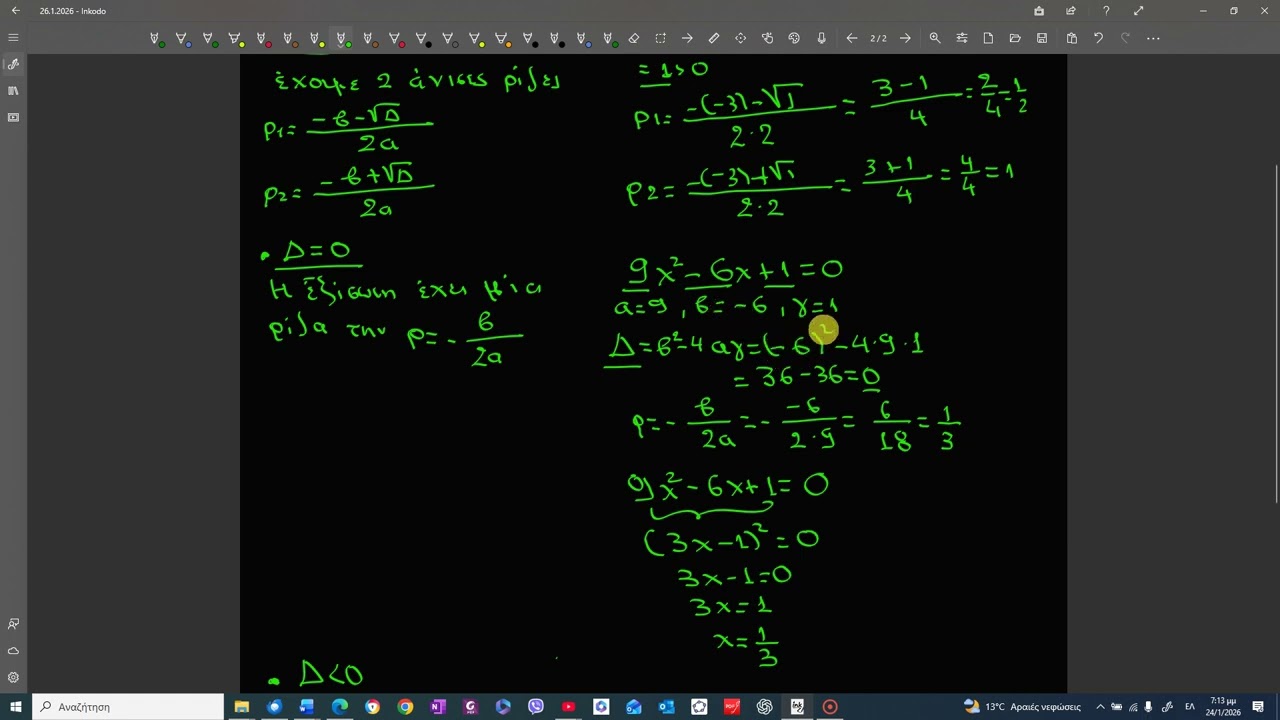Create a new document
Screen dimensions: 1280x720
988,38
